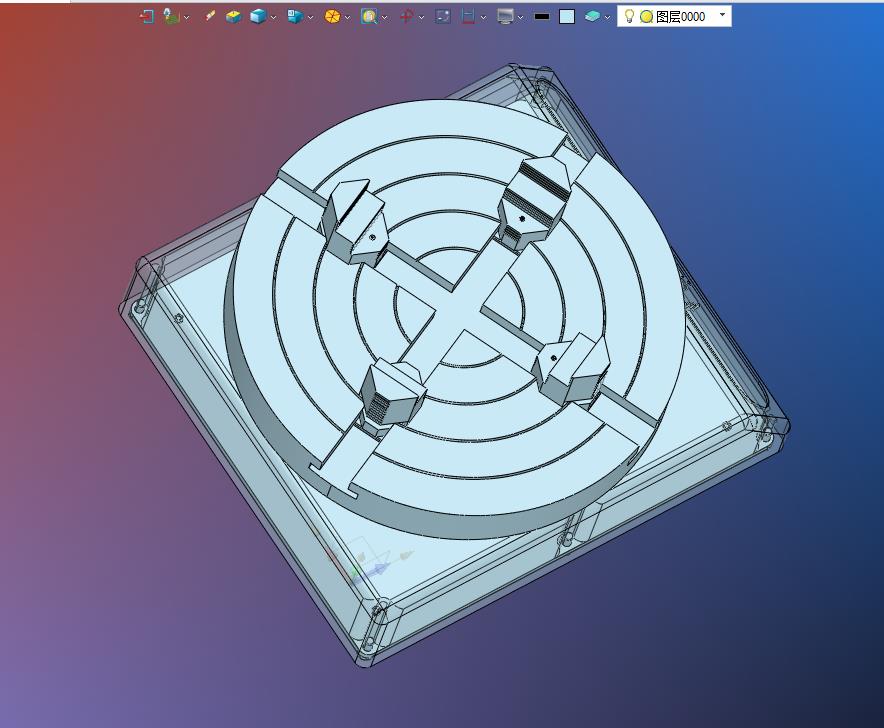Open the view orientation dropdown arrow
The width and height of the screenshot is (884, 728).
coord(311,17)
